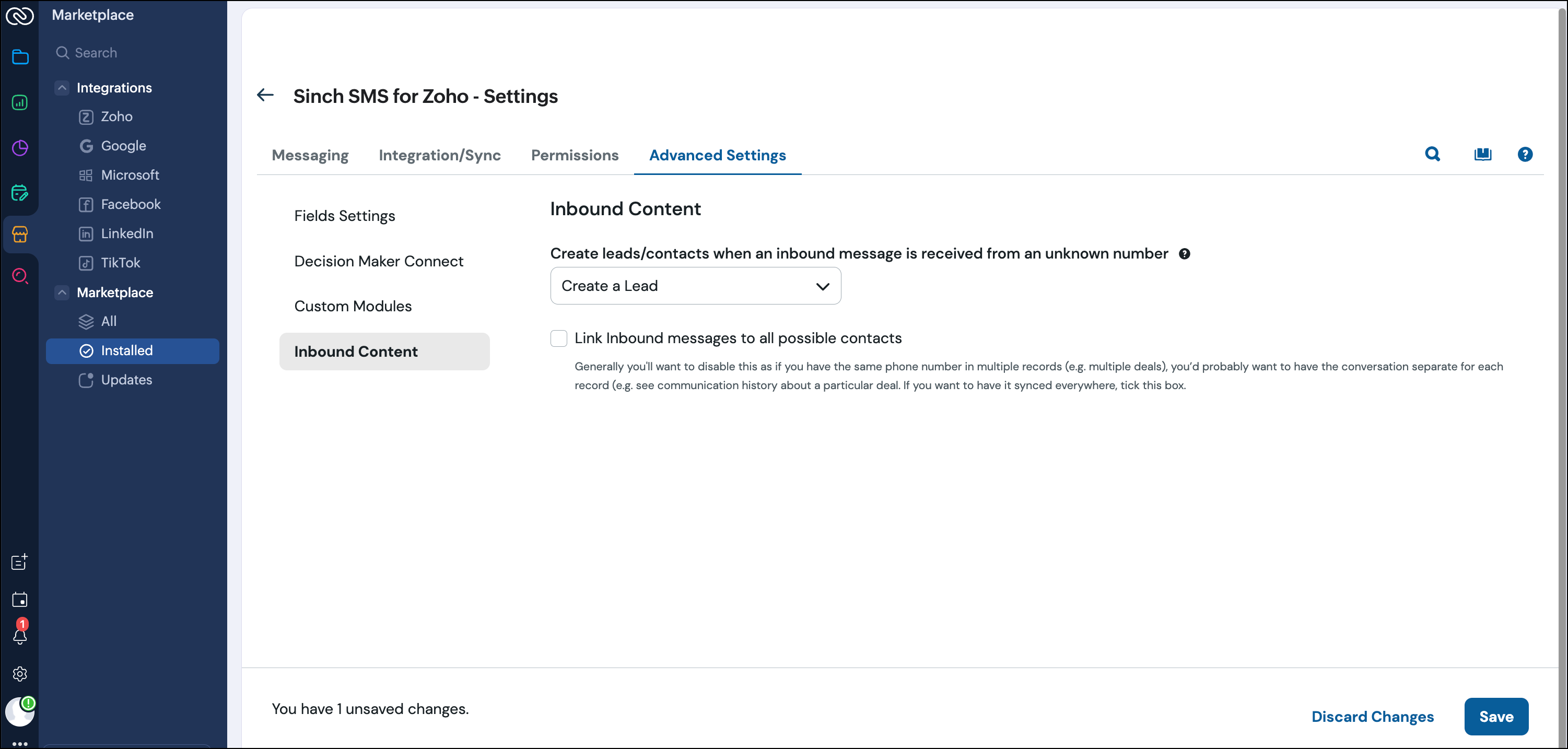
Task: Open the Create a Lead dropdown
Action: click(695, 286)
